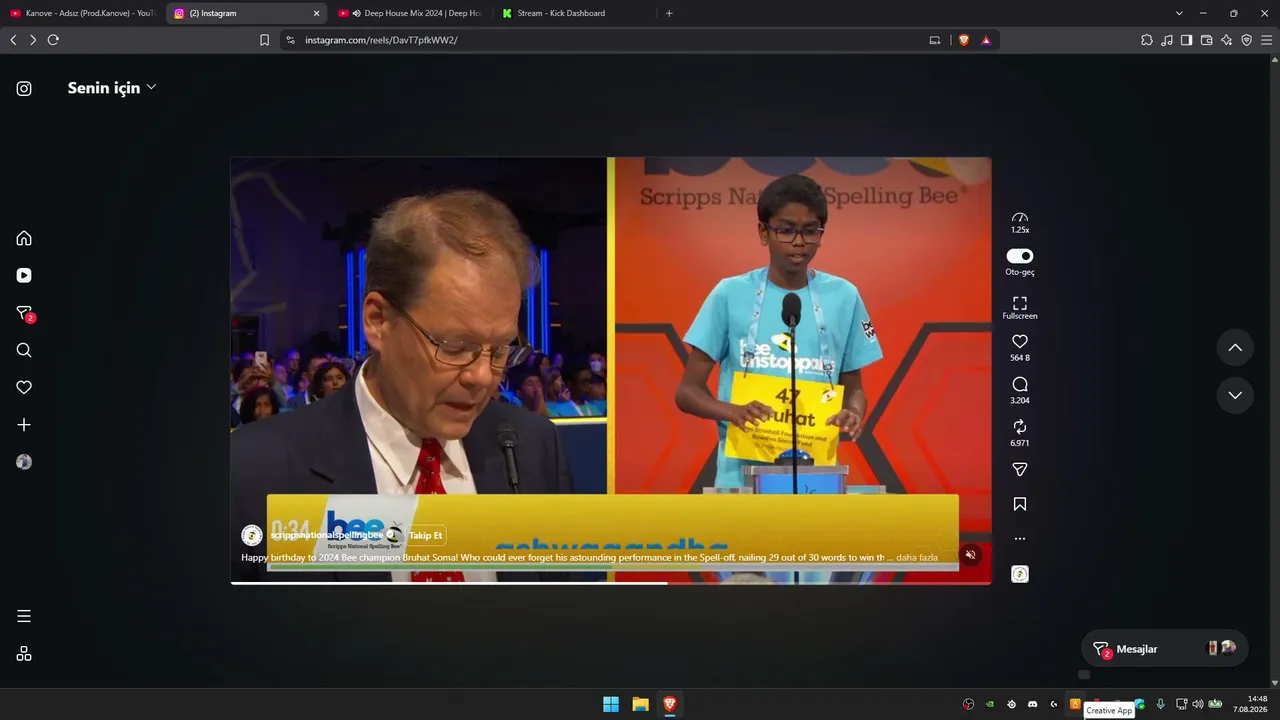Open the volume control in the system tray
The height and width of the screenshot is (720, 1280).
1198,704
